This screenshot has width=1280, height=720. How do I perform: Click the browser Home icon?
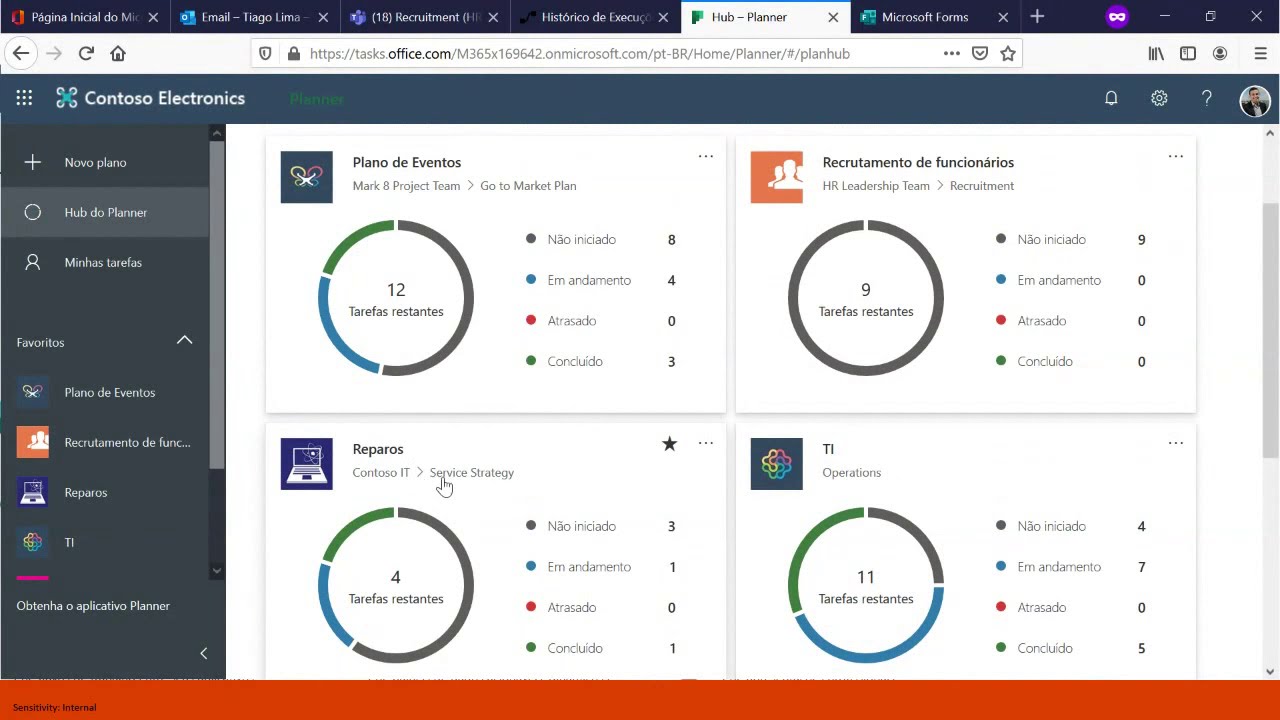tap(118, 54)
